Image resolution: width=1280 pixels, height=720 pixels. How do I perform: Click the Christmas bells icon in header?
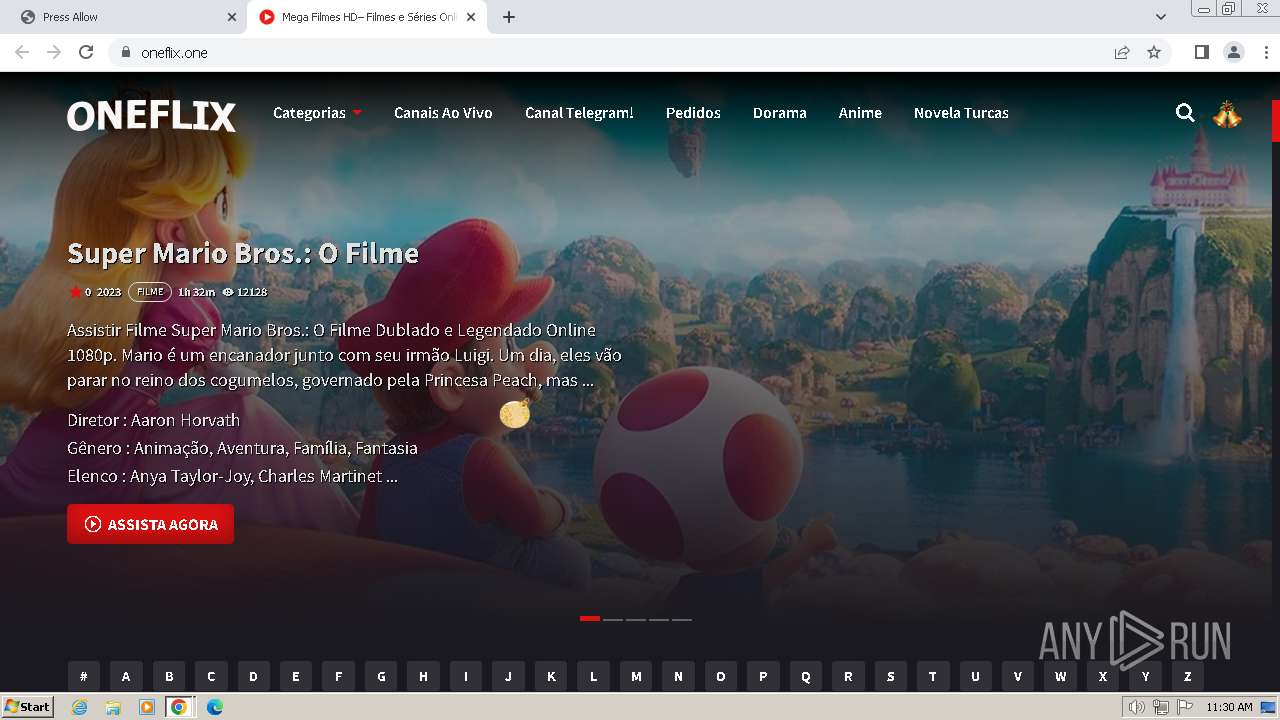(x=1227, y=114)
